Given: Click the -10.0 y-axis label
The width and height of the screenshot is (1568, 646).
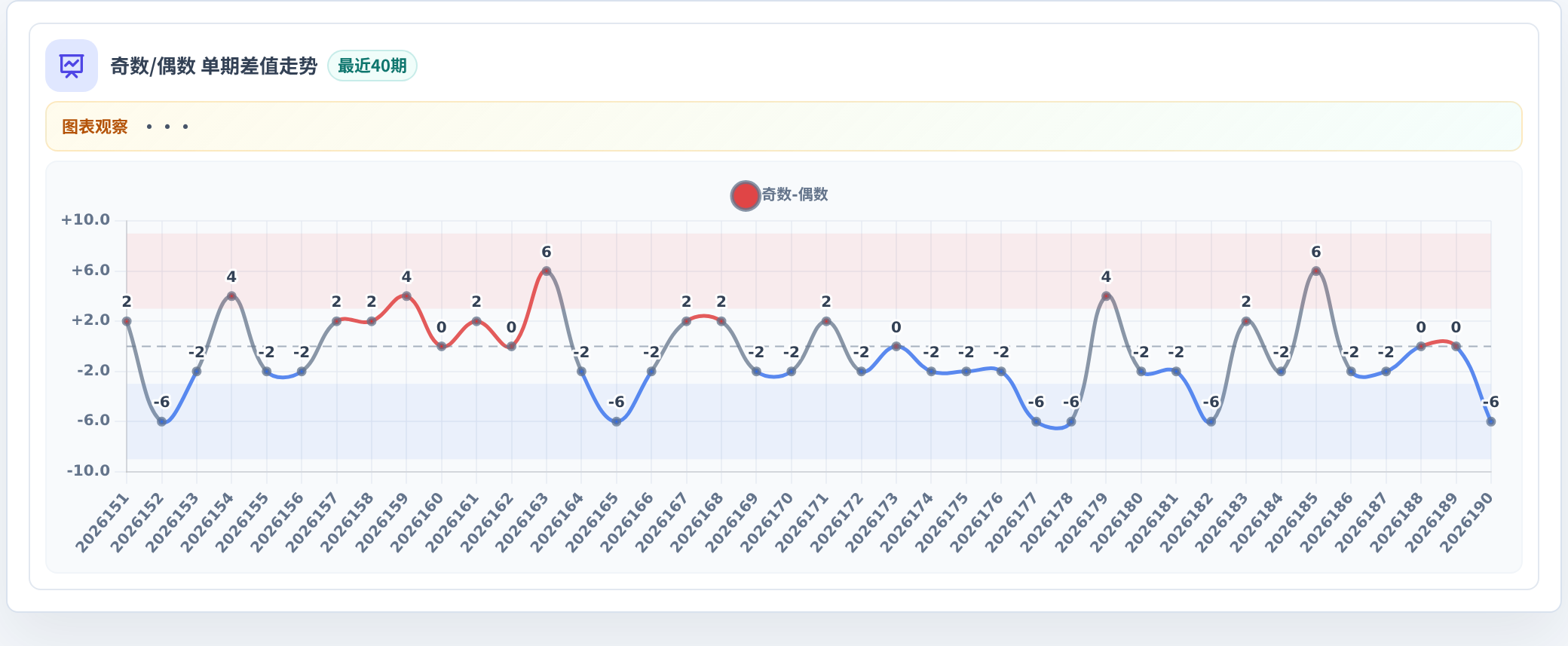Looking at the screenshot, I should point(88,471).
